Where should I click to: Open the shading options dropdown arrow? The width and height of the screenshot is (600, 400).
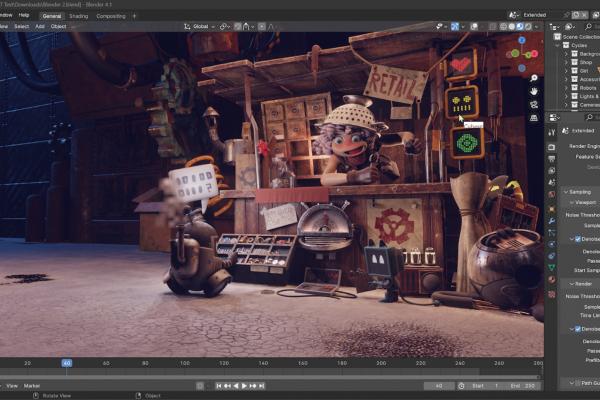[537, 26]
